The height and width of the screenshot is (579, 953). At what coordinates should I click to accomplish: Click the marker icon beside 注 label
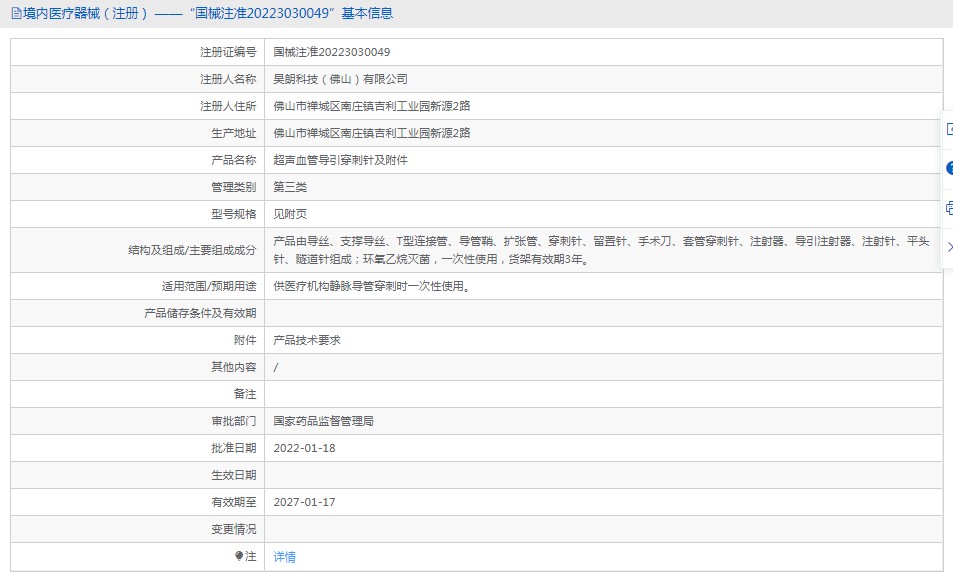tap(239, 556)
